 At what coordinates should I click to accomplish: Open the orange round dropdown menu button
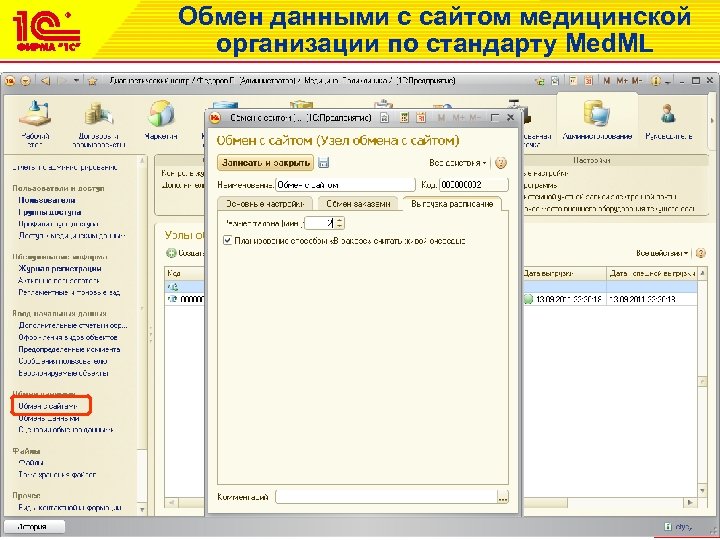pos(26,81)
